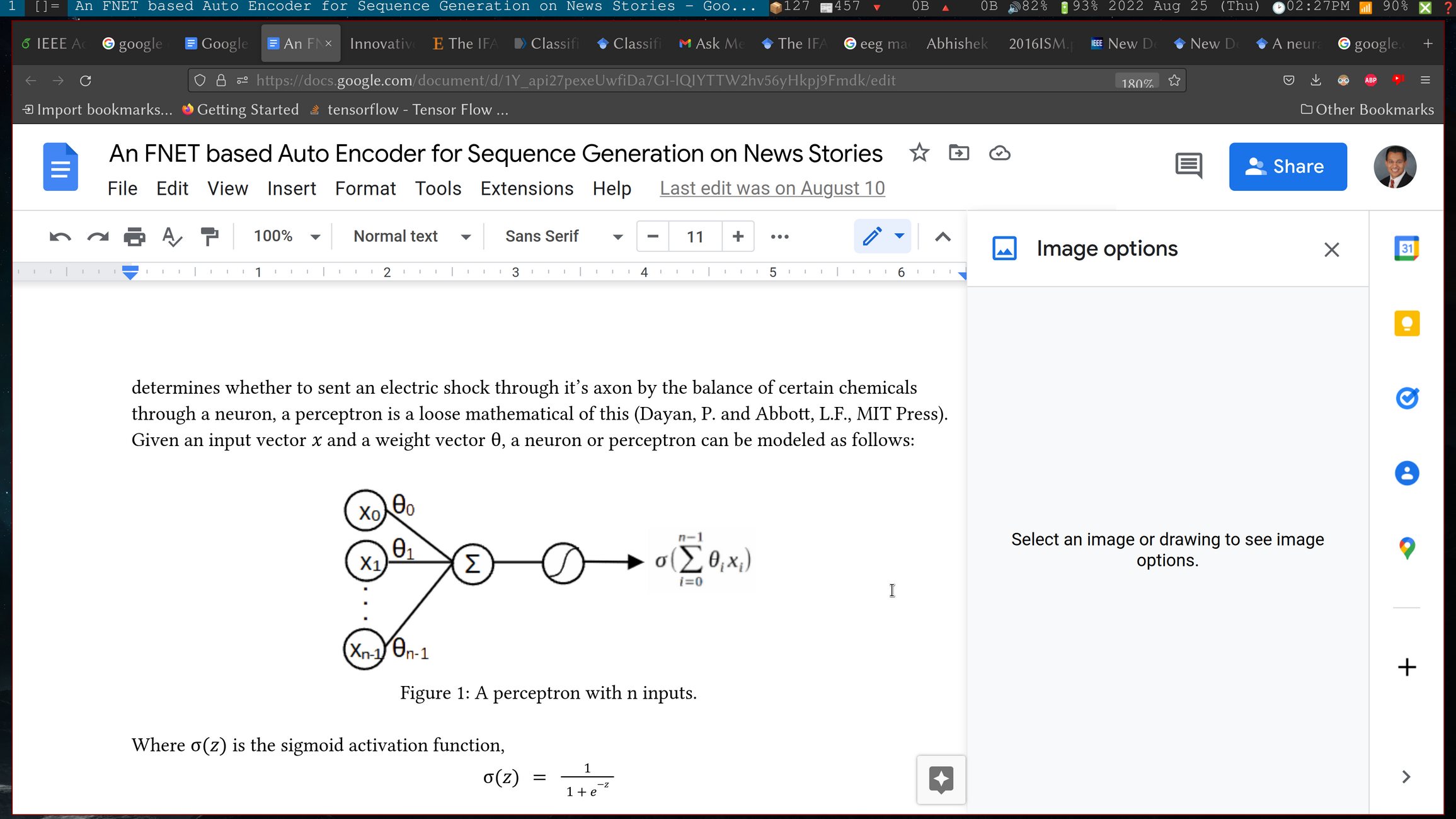This screenshot has height=819, width=1456.
Task: Hide the menus with the up chevron
Action: point(943,237)
